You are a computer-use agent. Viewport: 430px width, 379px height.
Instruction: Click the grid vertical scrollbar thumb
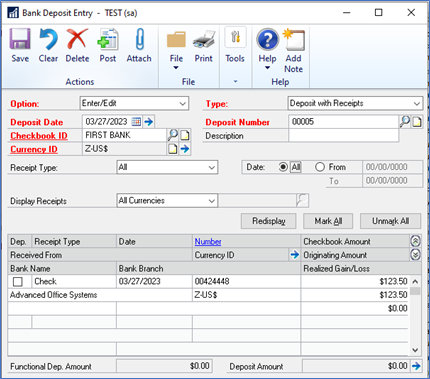tap(415, 291)
